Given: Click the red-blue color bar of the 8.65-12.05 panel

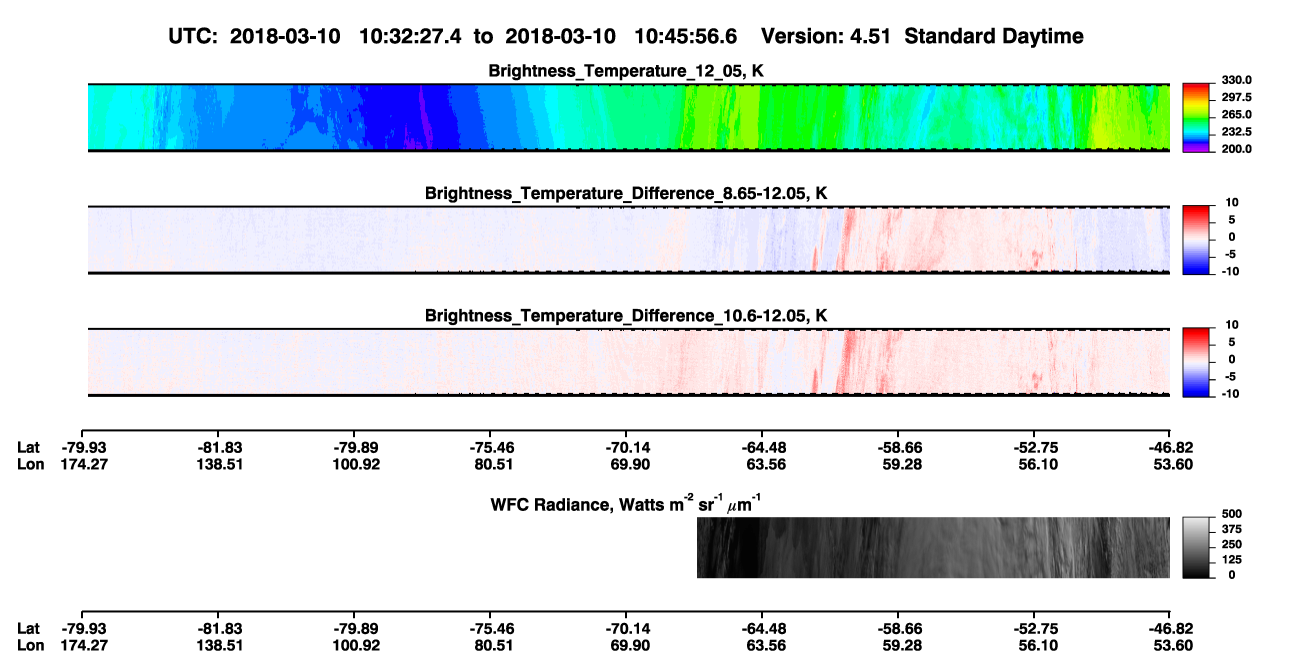Looking at the screenshot, I should [1195, 240].
